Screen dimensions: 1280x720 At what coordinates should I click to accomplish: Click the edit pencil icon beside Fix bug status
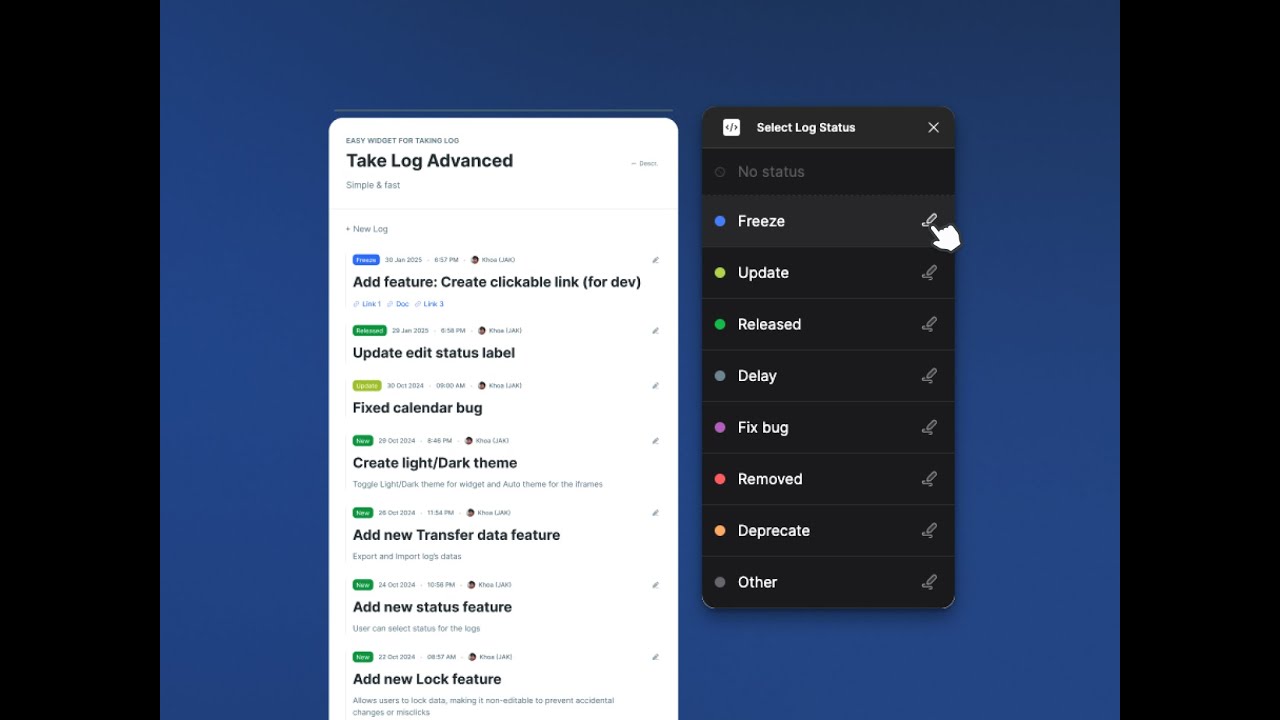coord(929,427)
